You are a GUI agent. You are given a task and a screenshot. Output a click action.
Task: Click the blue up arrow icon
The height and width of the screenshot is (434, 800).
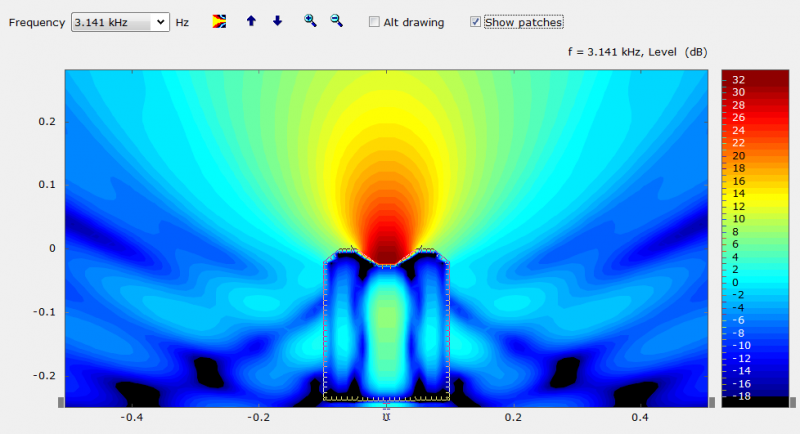pyautogui.click(x=251, y=21)
